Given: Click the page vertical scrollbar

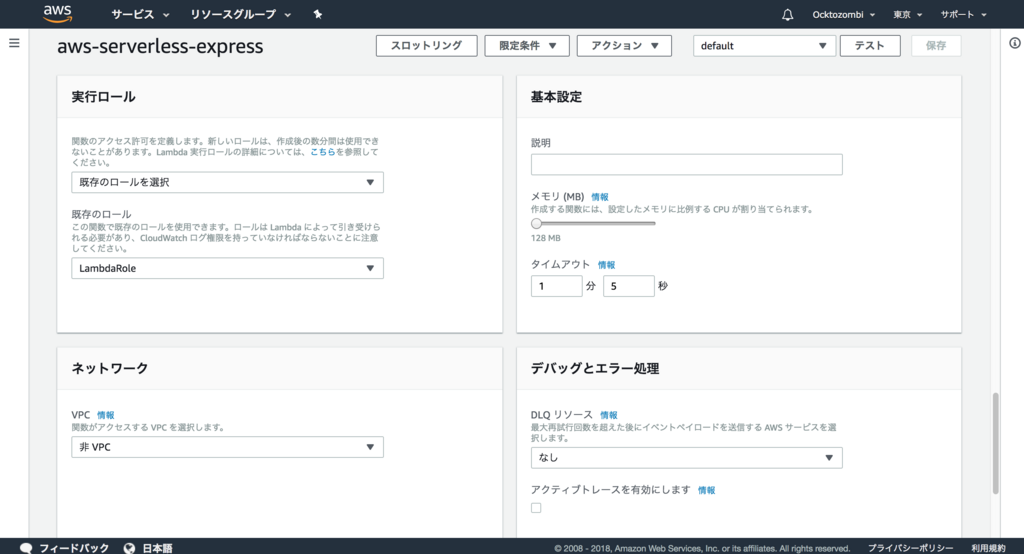Looking at the screenshot, I should click(995, 443).
